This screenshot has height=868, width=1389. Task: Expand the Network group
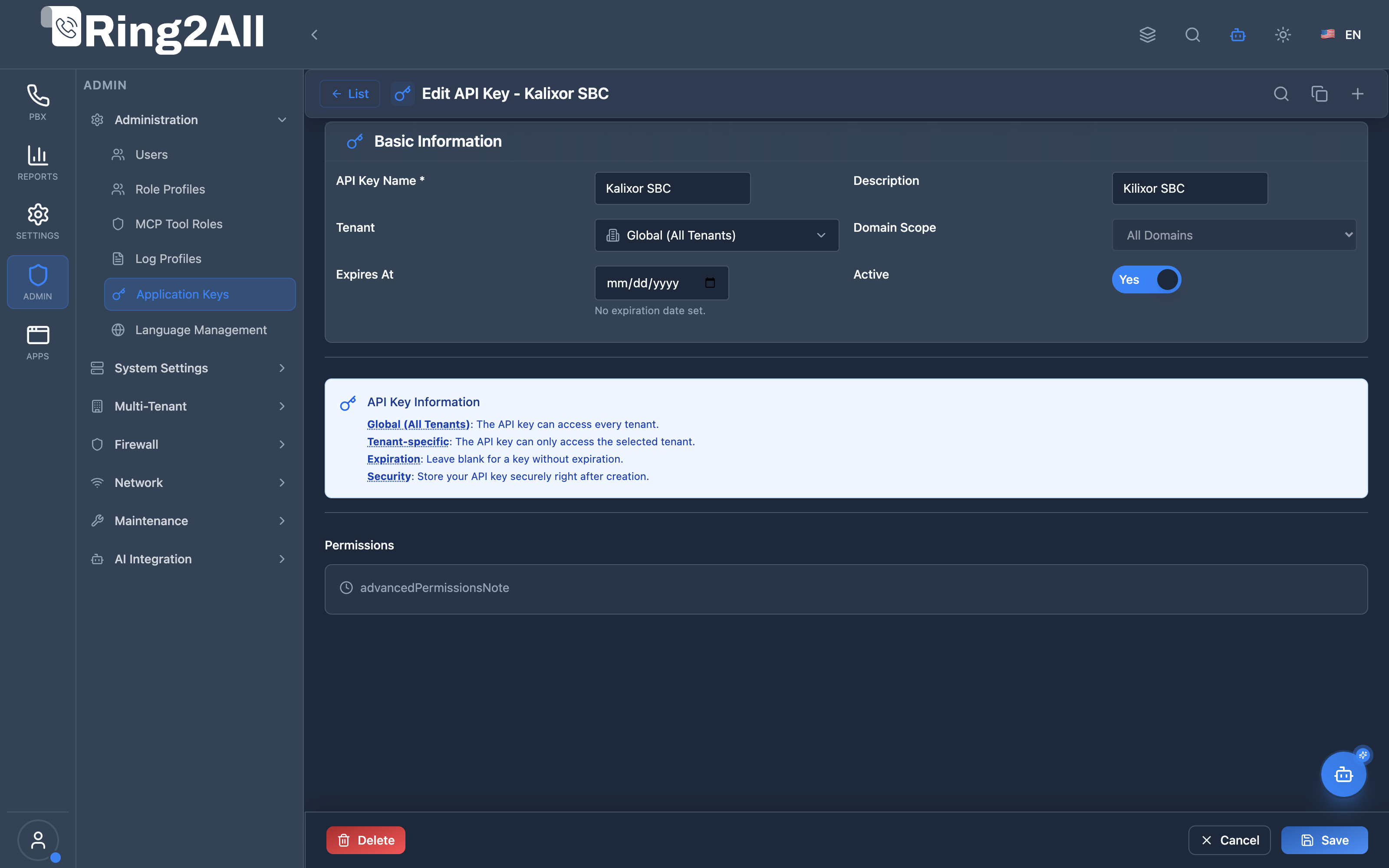(x=189, y=482)
